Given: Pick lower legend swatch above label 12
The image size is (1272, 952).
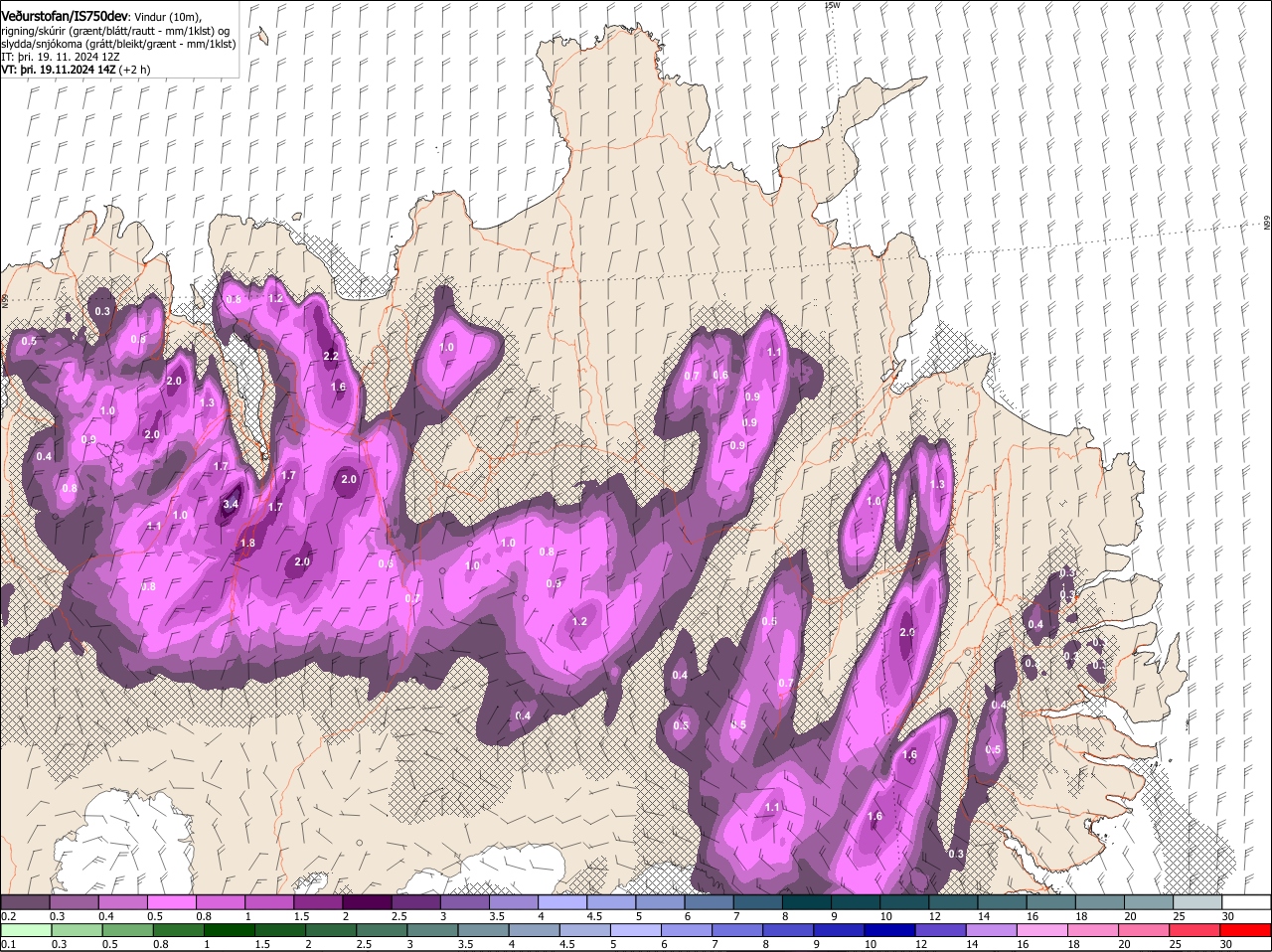Looking at the screenshot, I should tap(942, 930).
